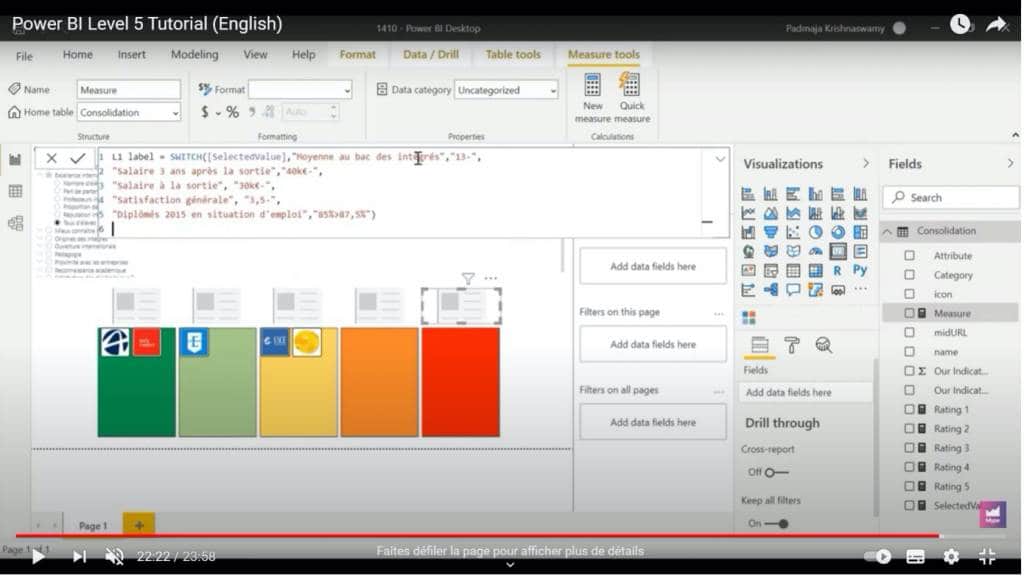
Task: Select the R script visual
Action: (x=838, y=270)
